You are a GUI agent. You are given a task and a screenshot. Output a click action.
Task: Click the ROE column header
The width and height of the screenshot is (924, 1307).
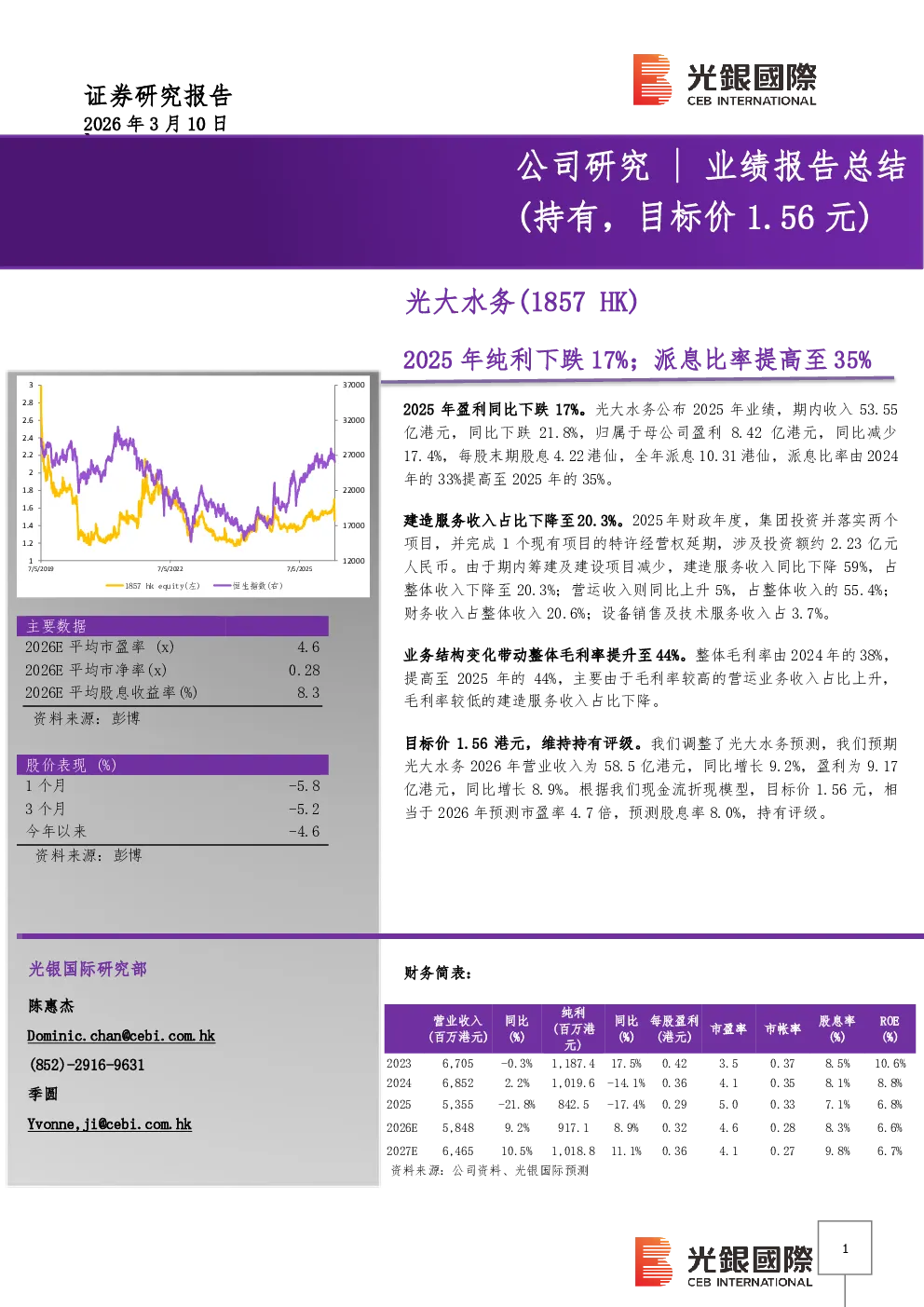890,1028
